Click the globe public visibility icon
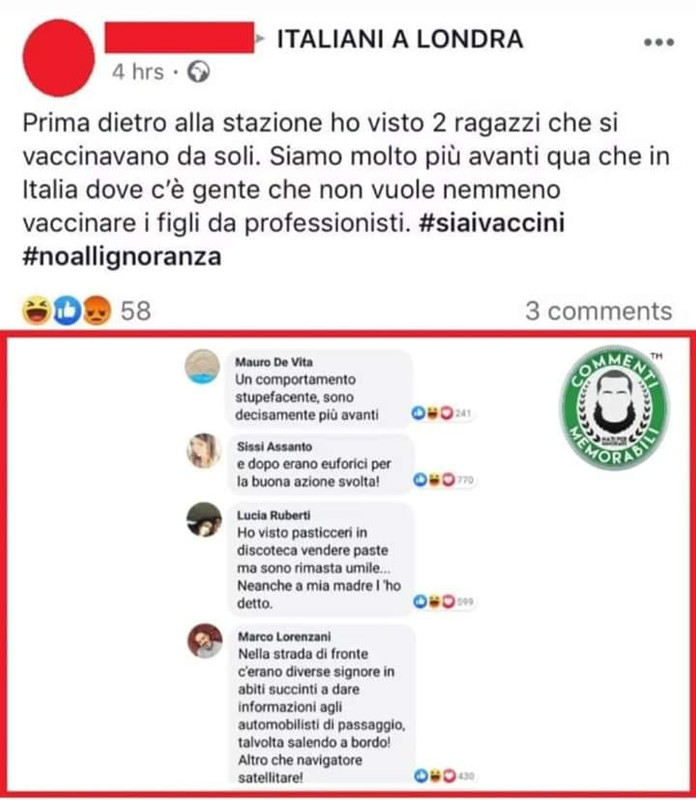The image size is (696, 800). tap(198, 72)
